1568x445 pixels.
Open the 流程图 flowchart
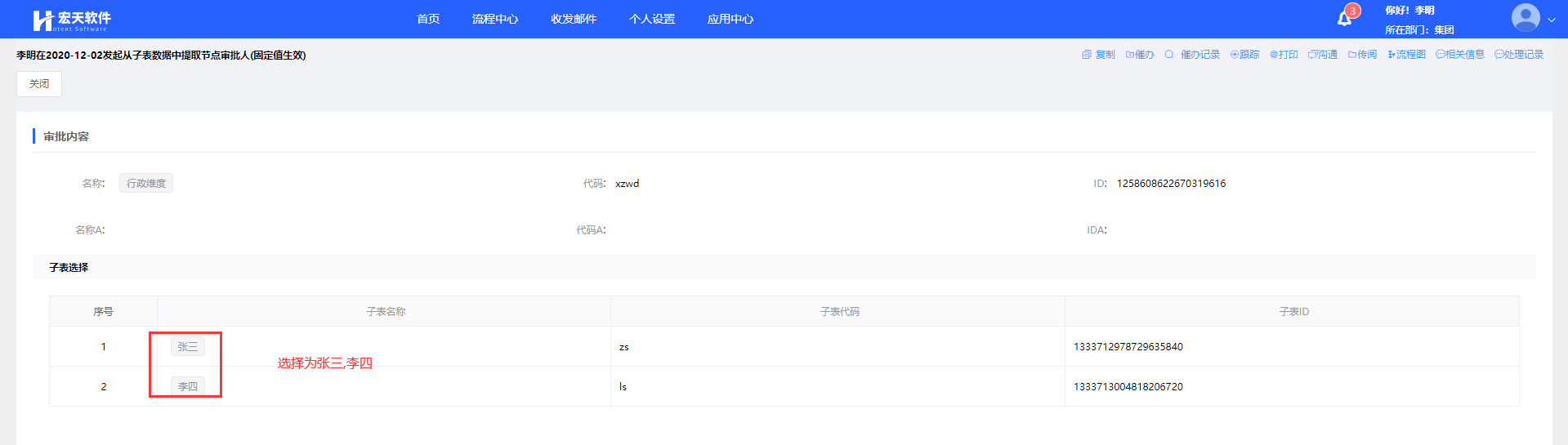point(1406,55)
